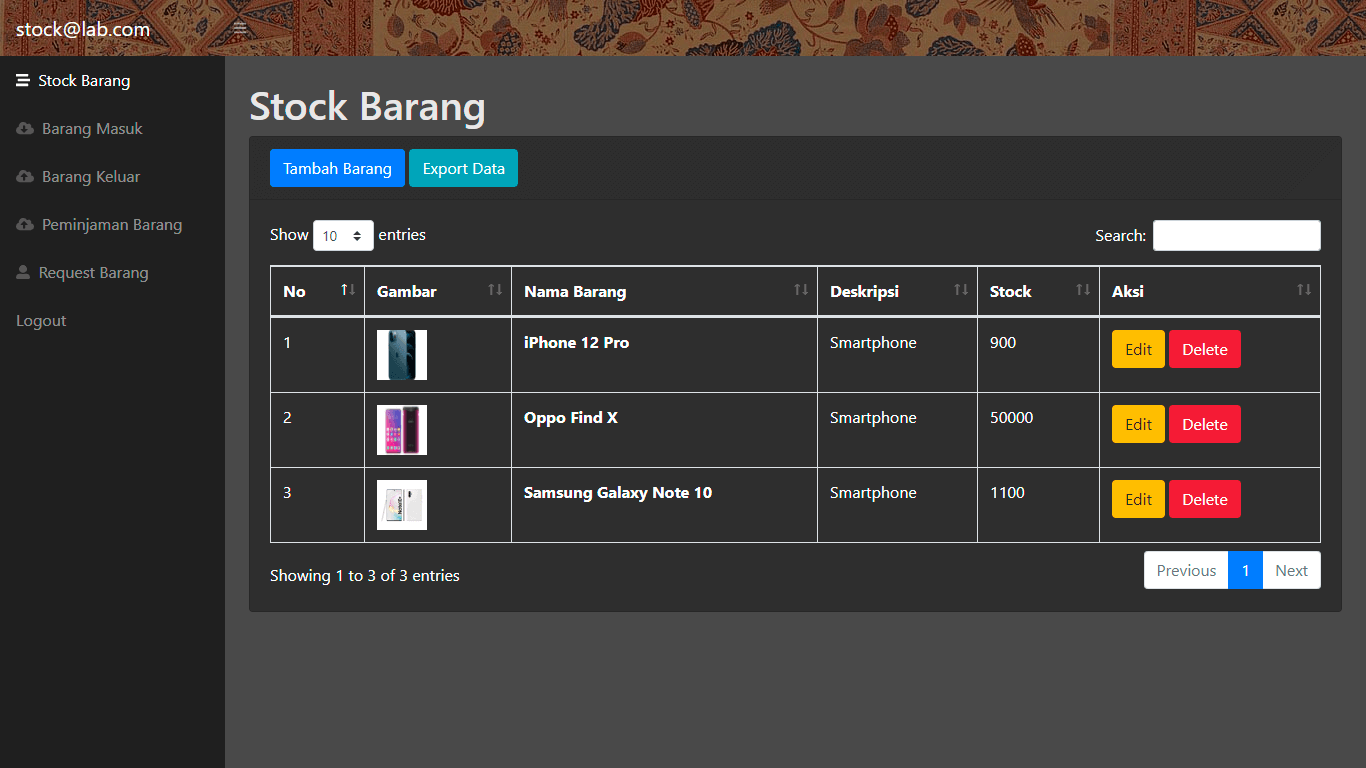Sort by Stock column arrows

pos(1083,290)
